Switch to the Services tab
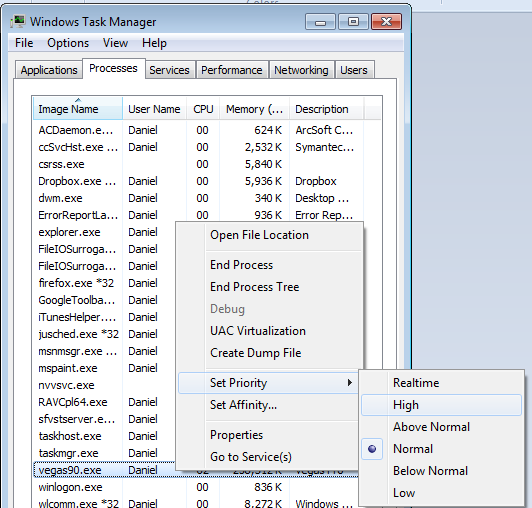 169,70
